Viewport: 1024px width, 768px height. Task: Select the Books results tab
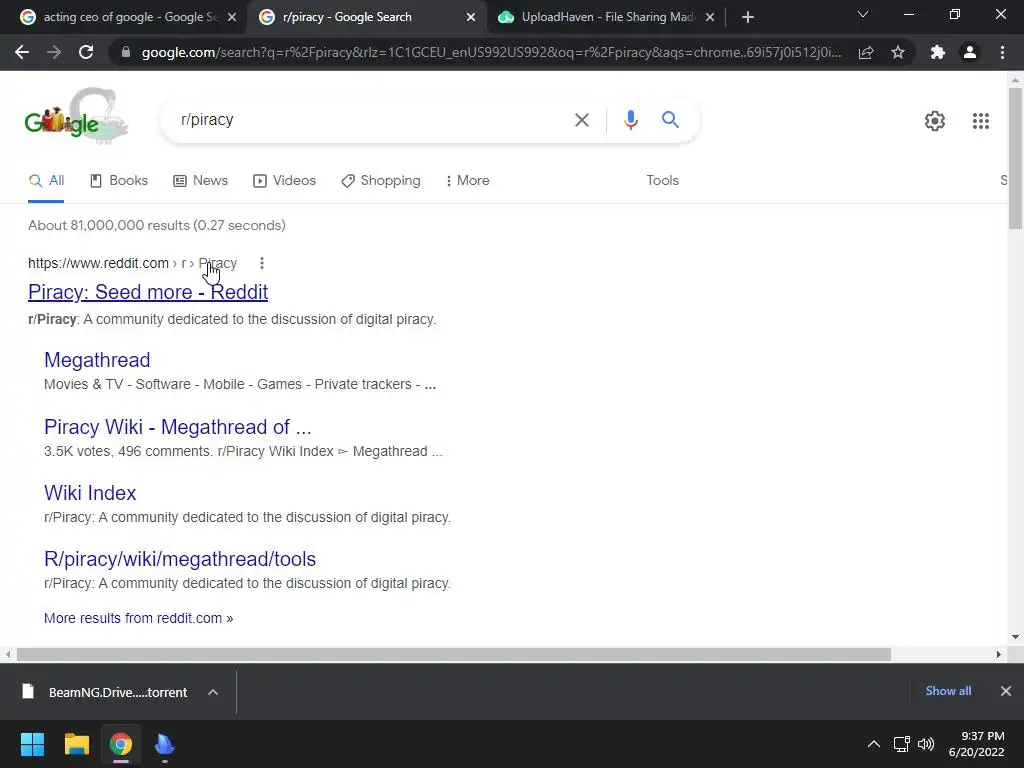pos(119,181)
